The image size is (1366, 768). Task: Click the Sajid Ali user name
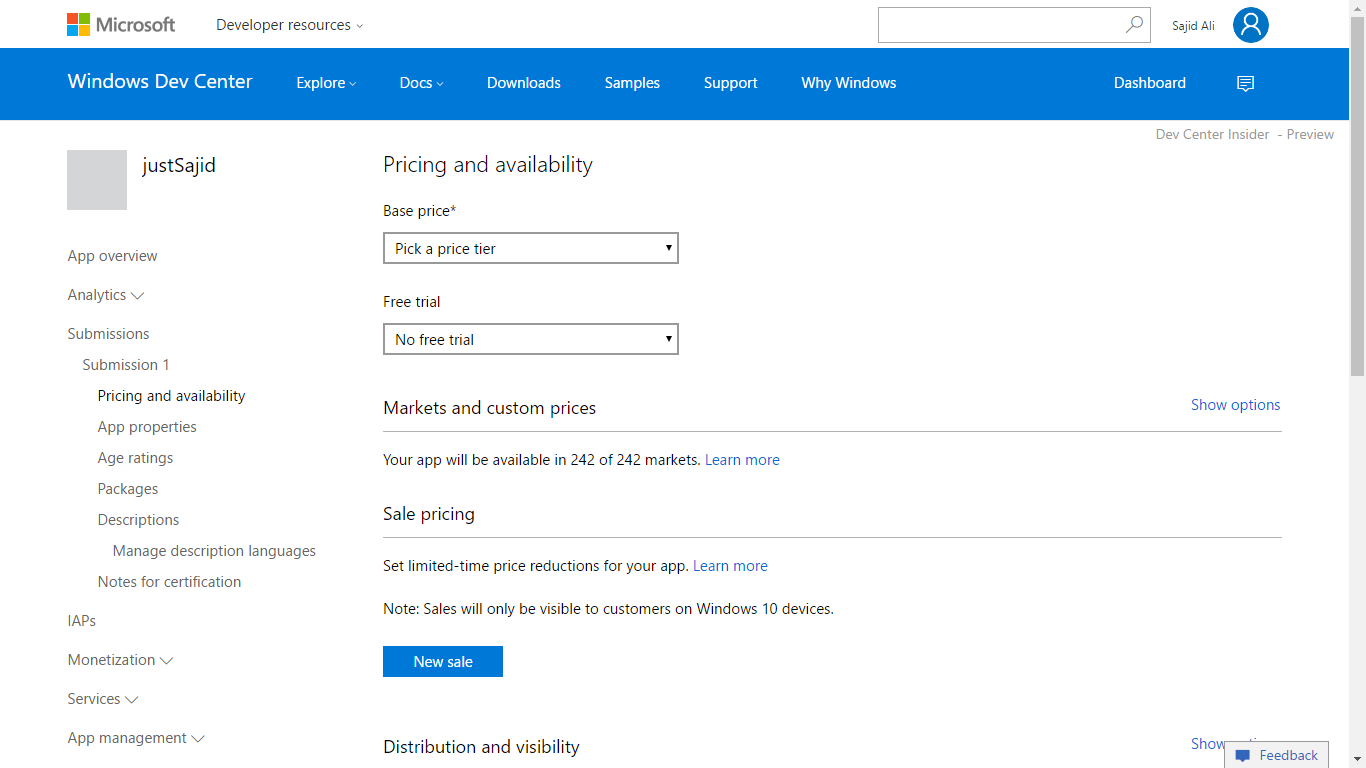[1193, 26]
